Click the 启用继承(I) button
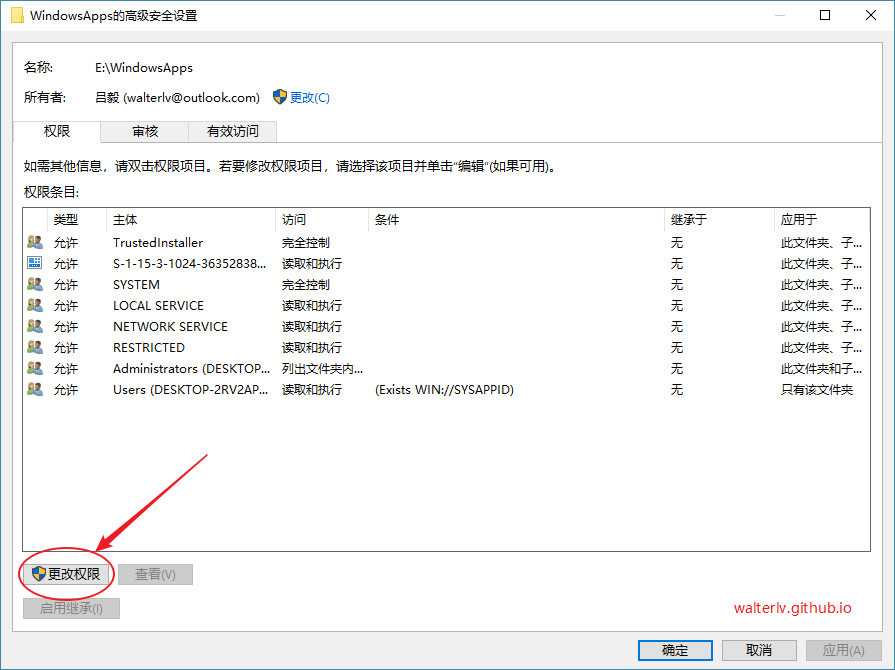The width and height of the screenshot is (895, 670). 70,608
